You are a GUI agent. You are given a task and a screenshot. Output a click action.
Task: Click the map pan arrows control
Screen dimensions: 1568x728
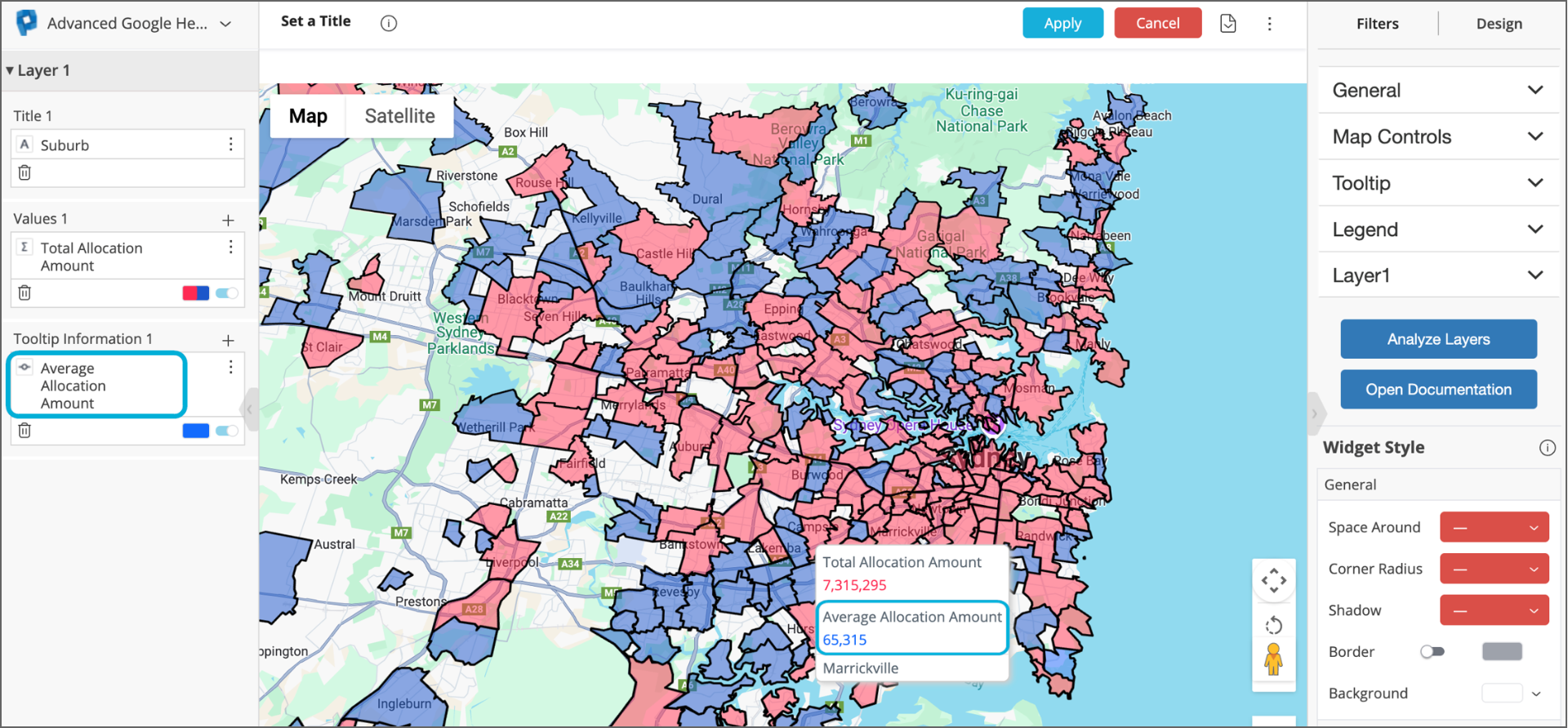[1273, 581]
